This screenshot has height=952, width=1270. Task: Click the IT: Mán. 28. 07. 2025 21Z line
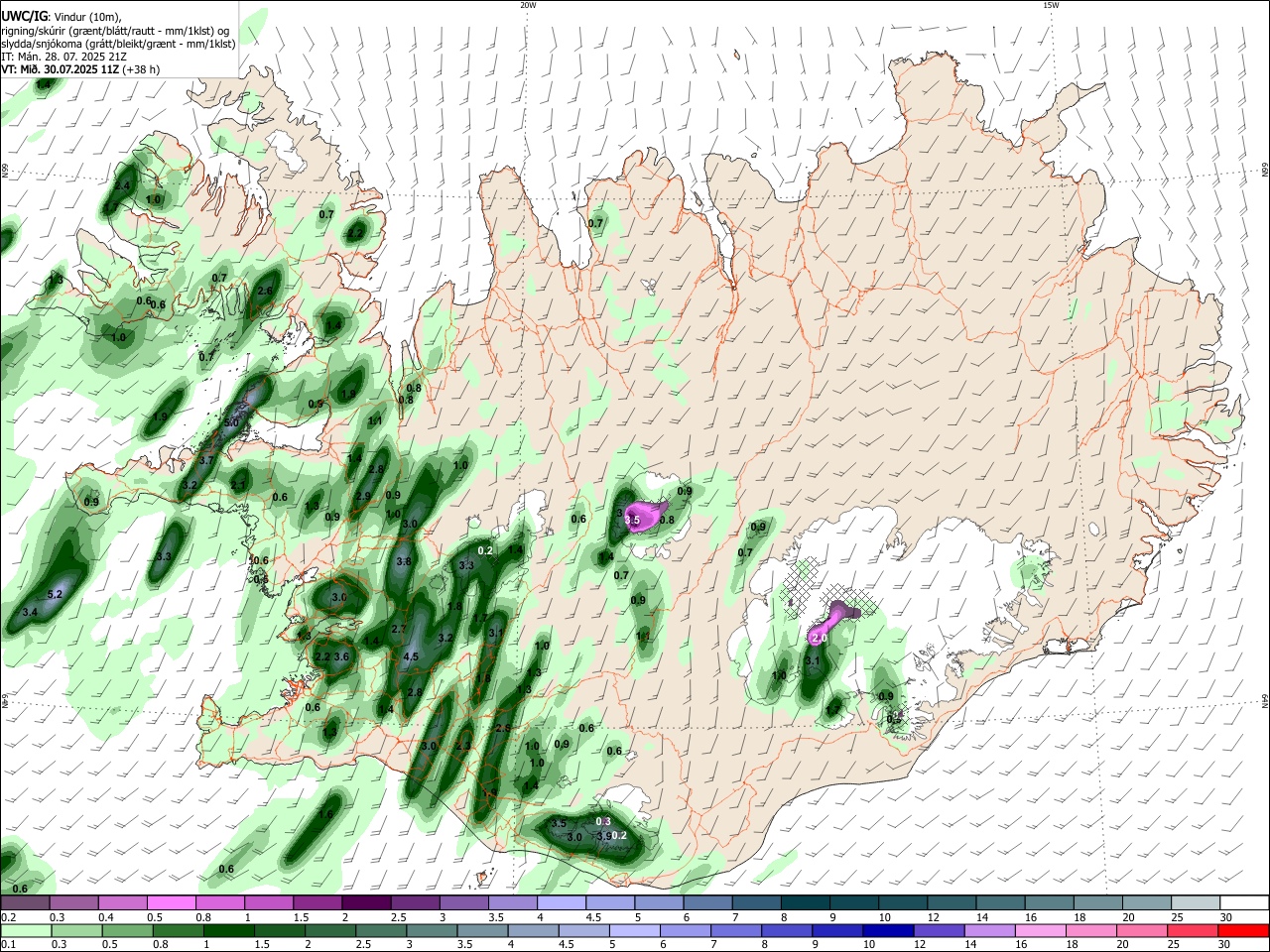coord(63,57)
